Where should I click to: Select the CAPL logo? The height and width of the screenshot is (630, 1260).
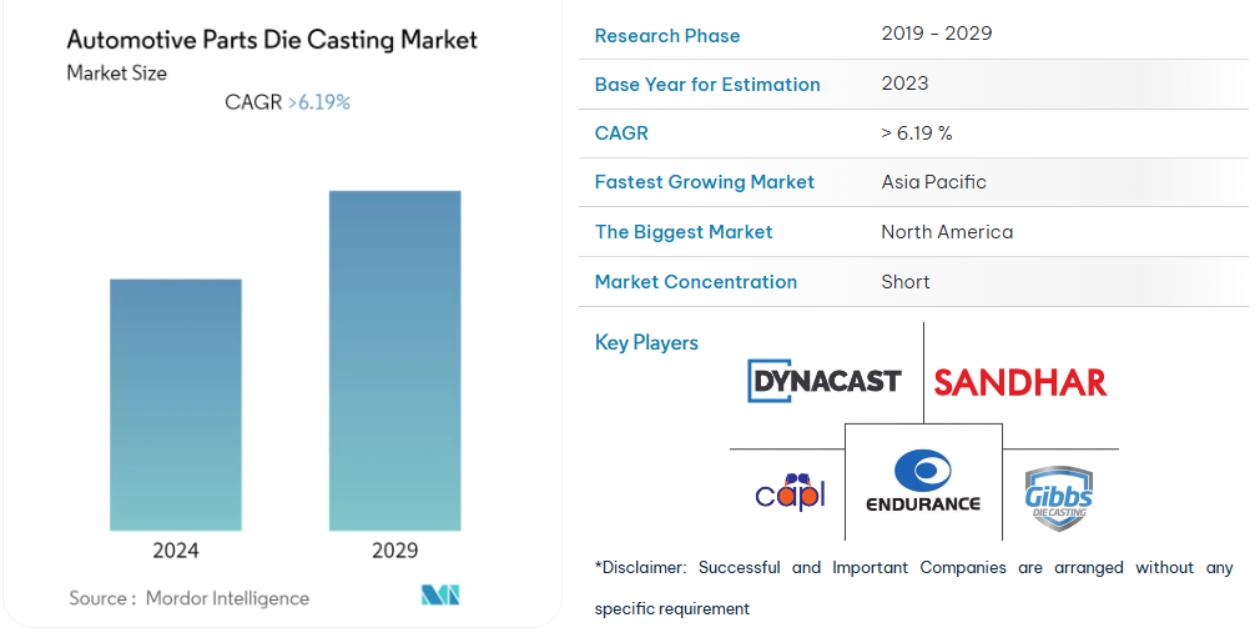coord(789,490)
